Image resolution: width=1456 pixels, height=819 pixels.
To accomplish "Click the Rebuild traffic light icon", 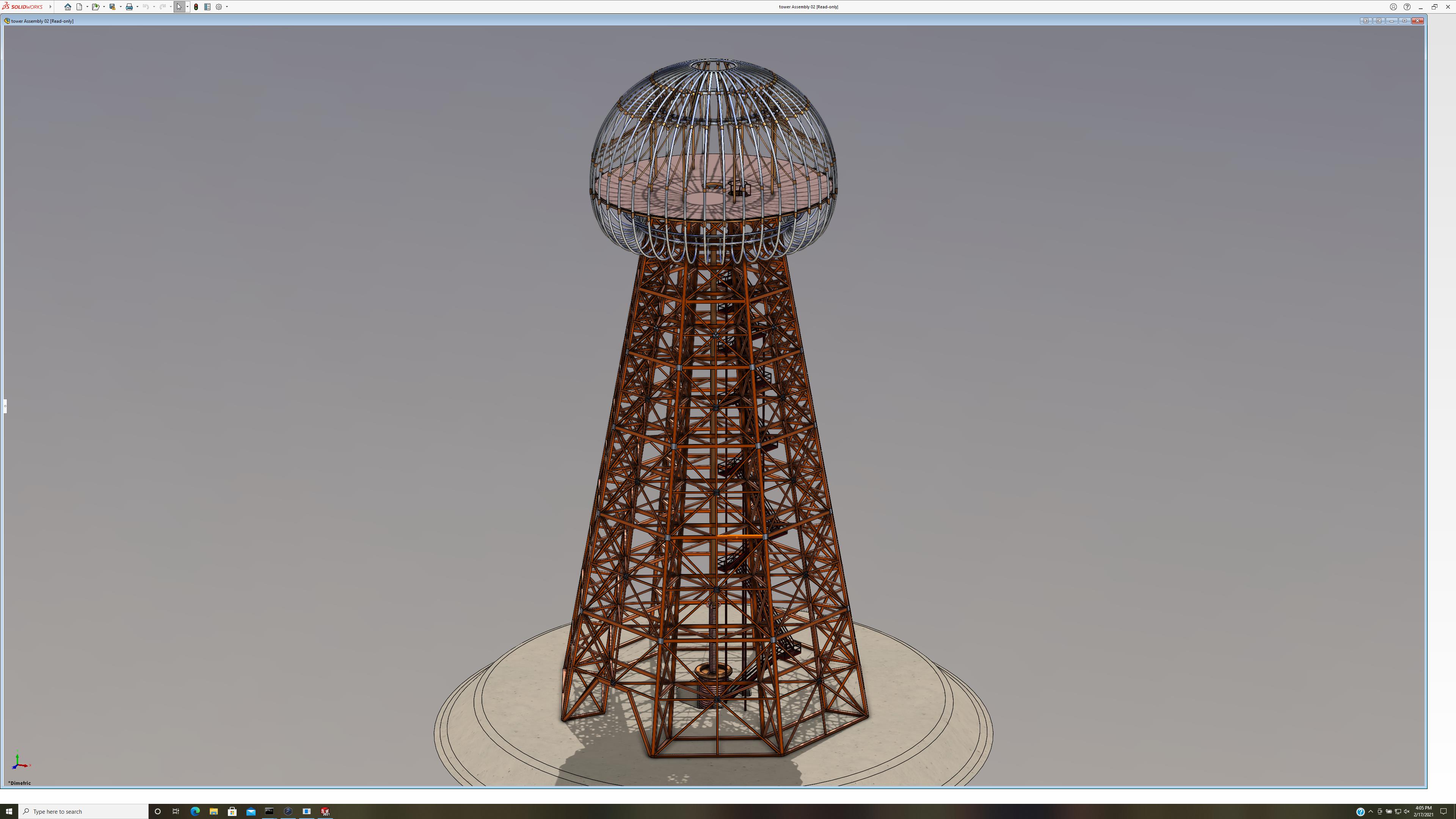I will [196, 7].
